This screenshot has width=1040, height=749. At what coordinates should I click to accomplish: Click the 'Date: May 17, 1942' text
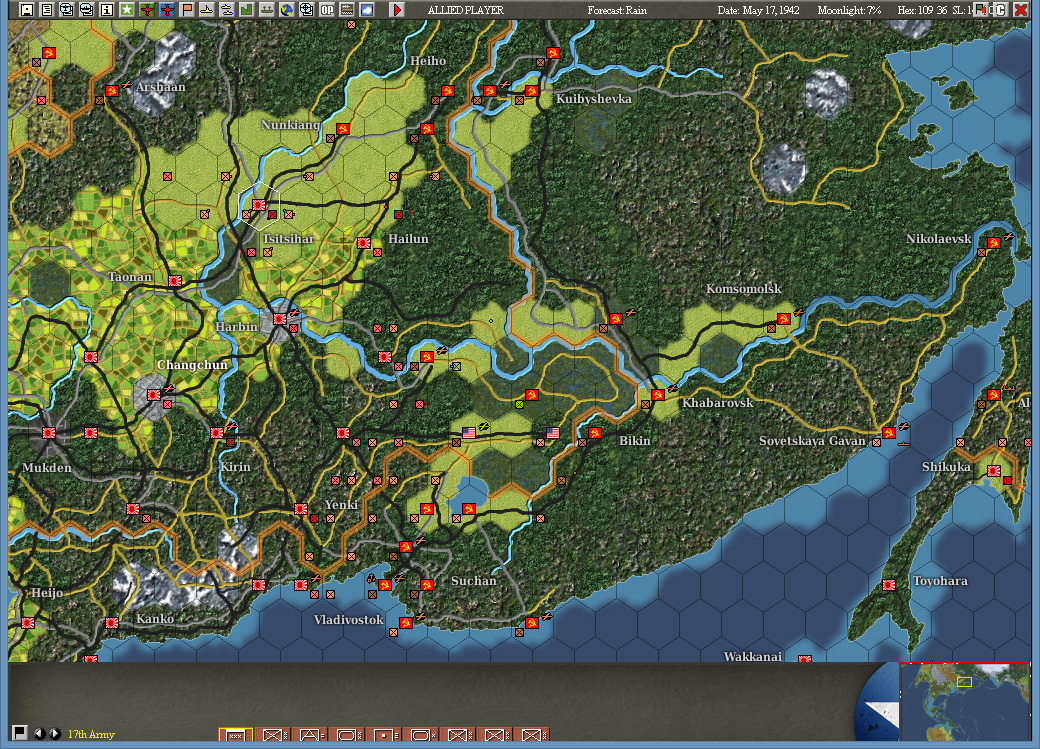coord(758,10)
